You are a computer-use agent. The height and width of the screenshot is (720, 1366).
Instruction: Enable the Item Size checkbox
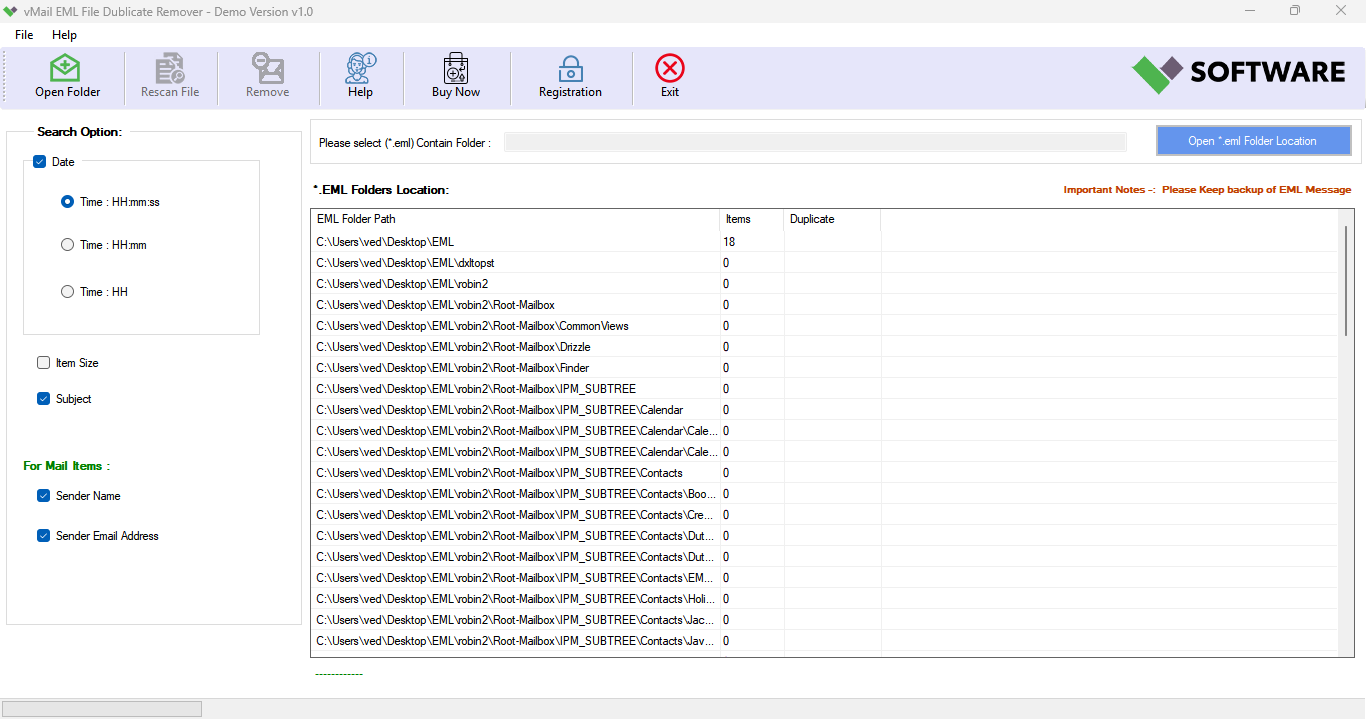(43, 363)
